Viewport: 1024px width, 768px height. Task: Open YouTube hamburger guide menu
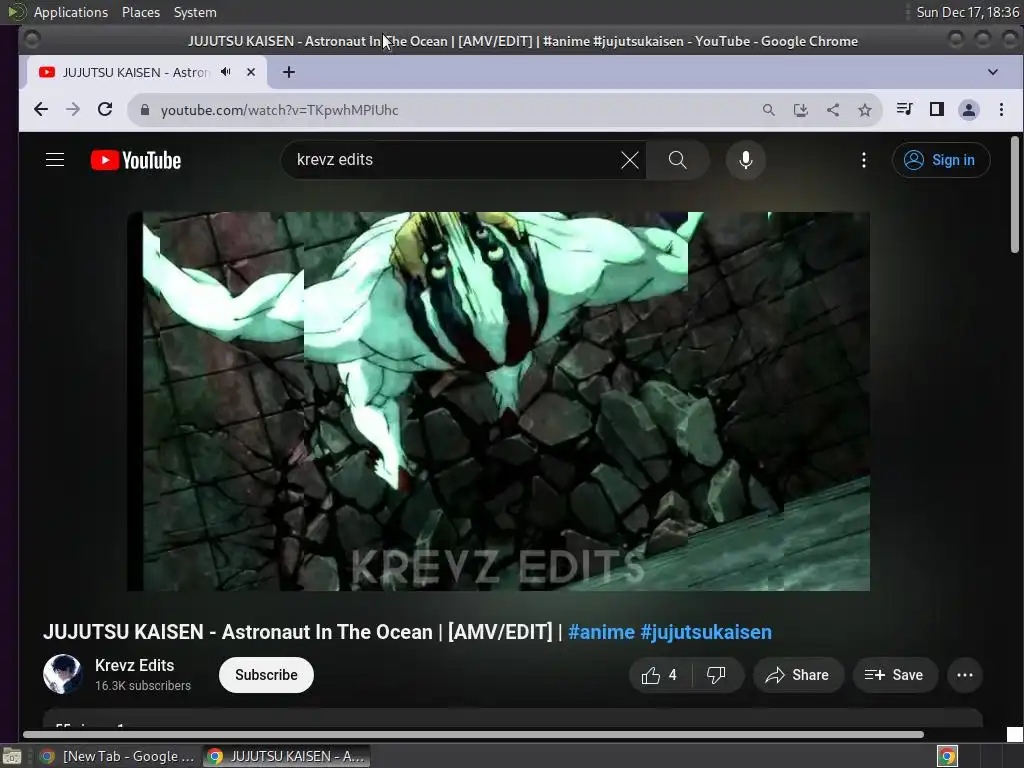tap(55, 160)
